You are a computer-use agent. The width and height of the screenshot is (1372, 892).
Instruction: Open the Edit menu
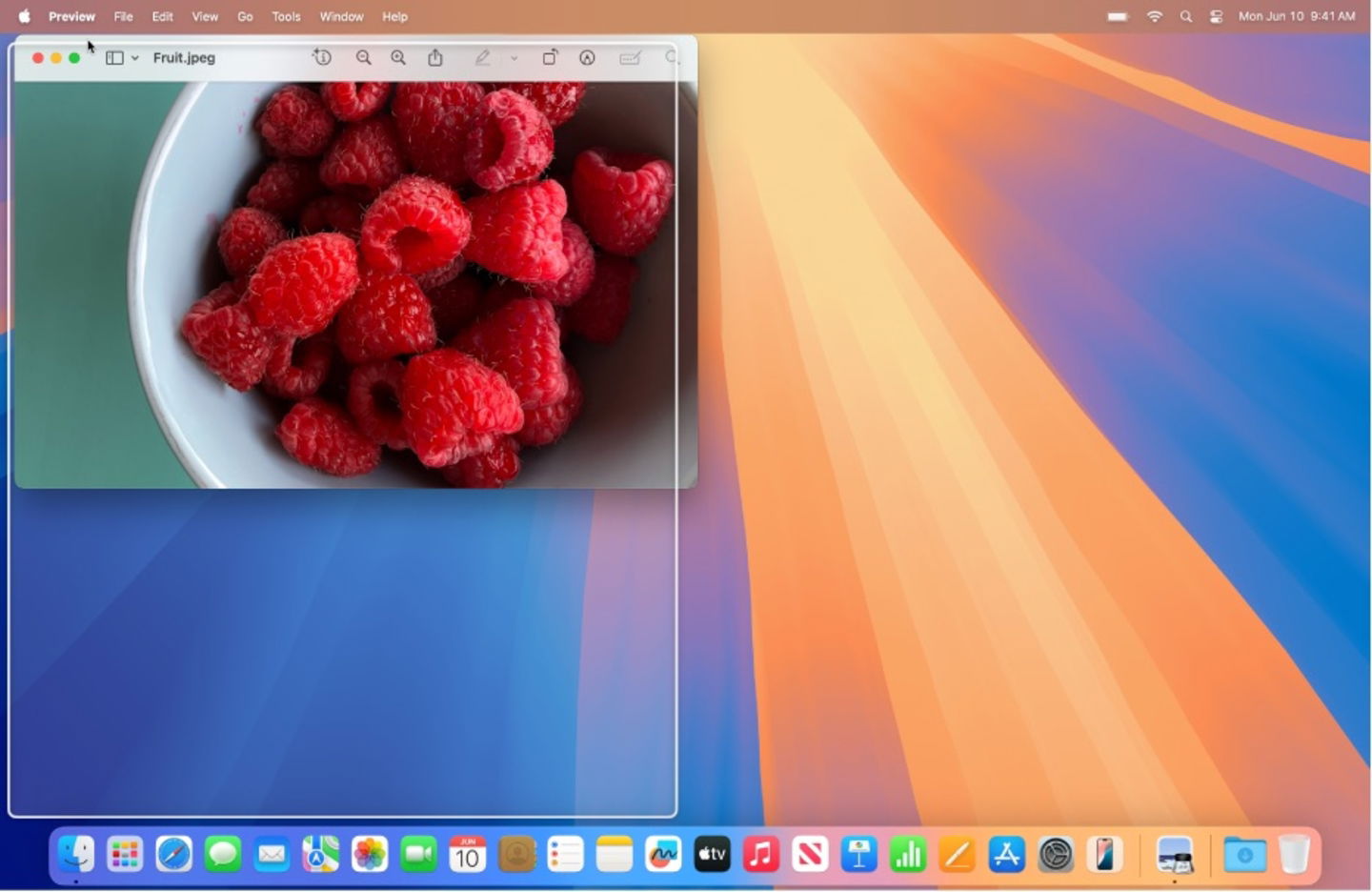(x=162, y=16)
